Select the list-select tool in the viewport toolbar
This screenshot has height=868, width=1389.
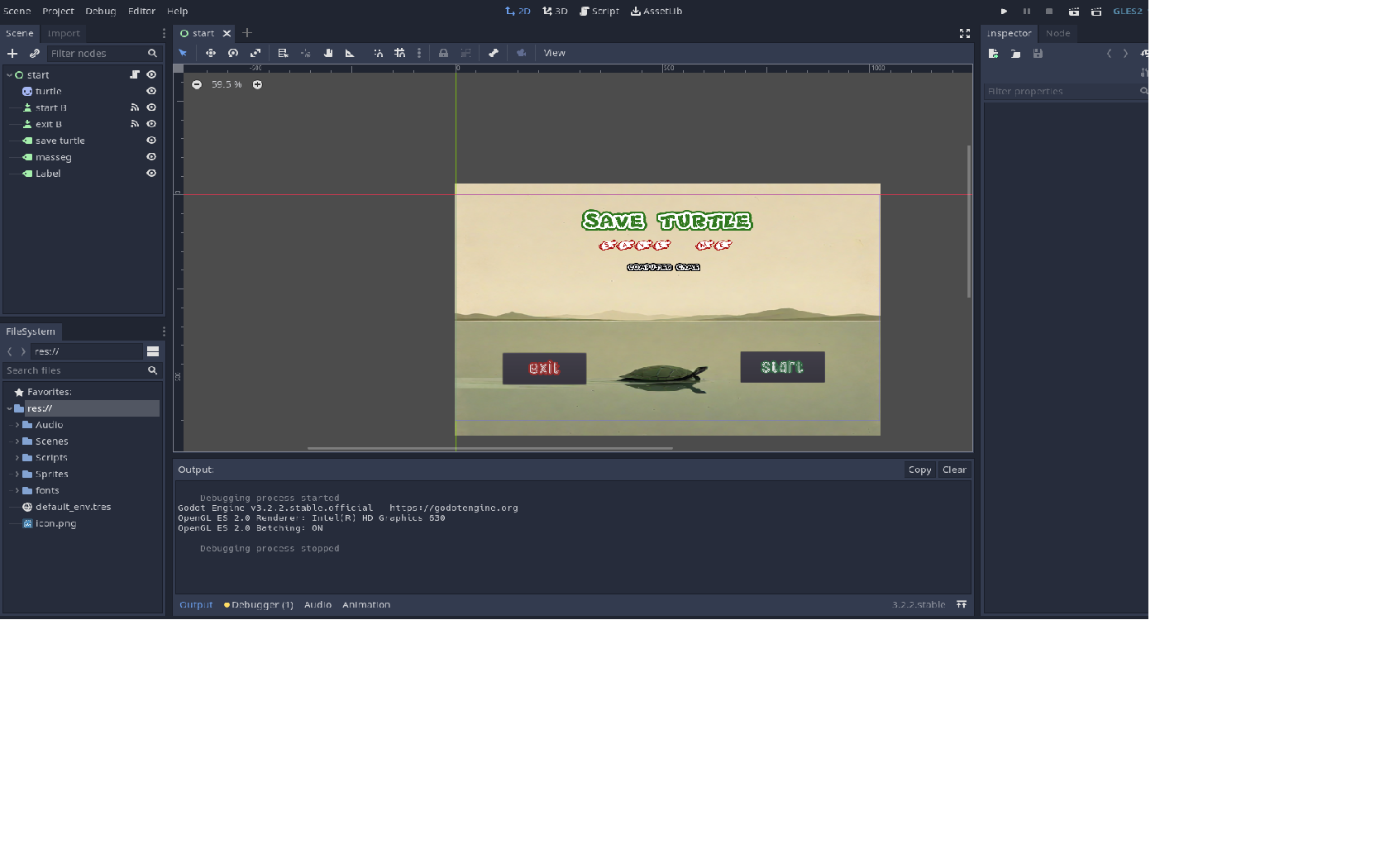[x=283, y=53]
